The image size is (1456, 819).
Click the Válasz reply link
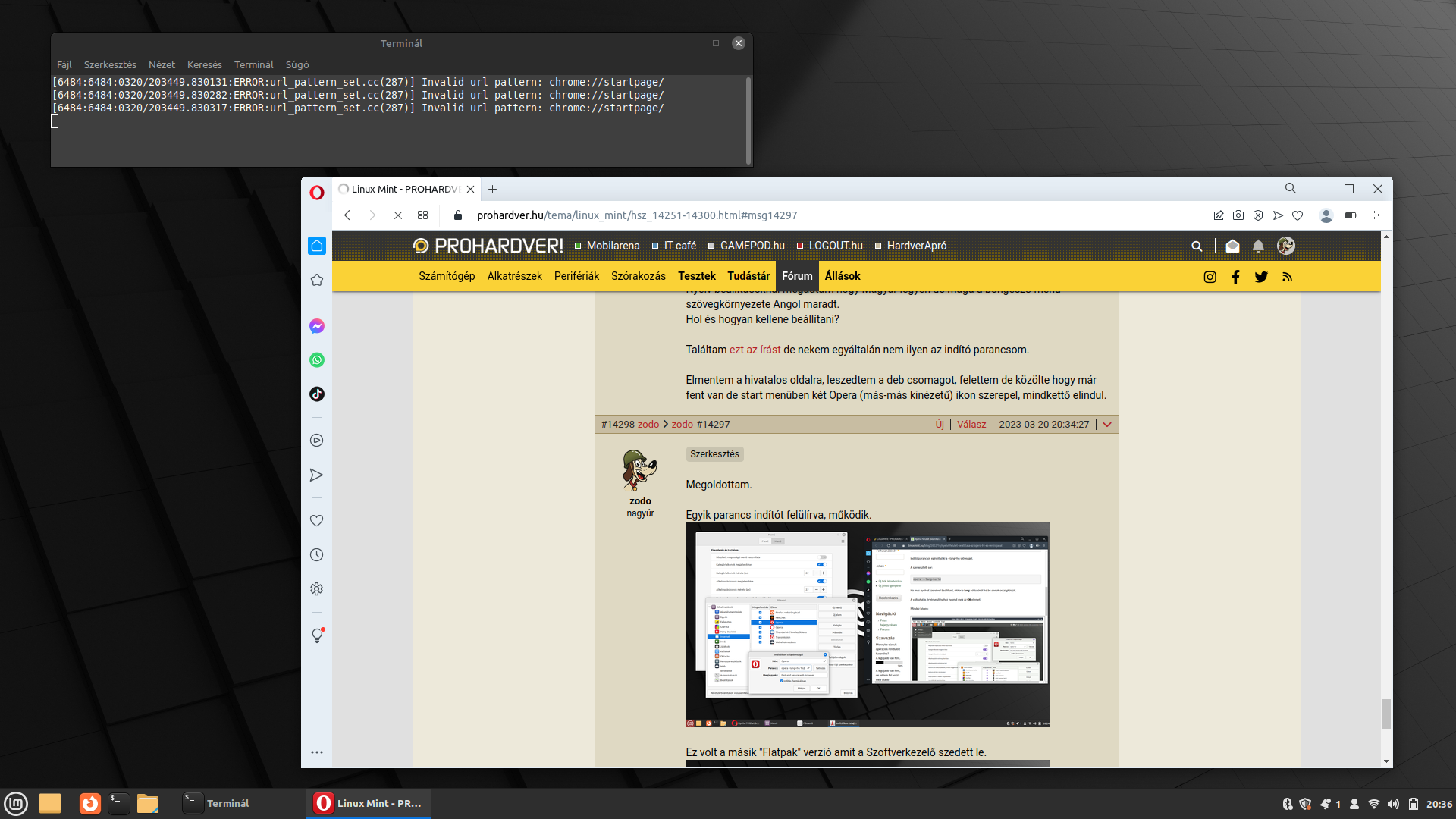971,425
